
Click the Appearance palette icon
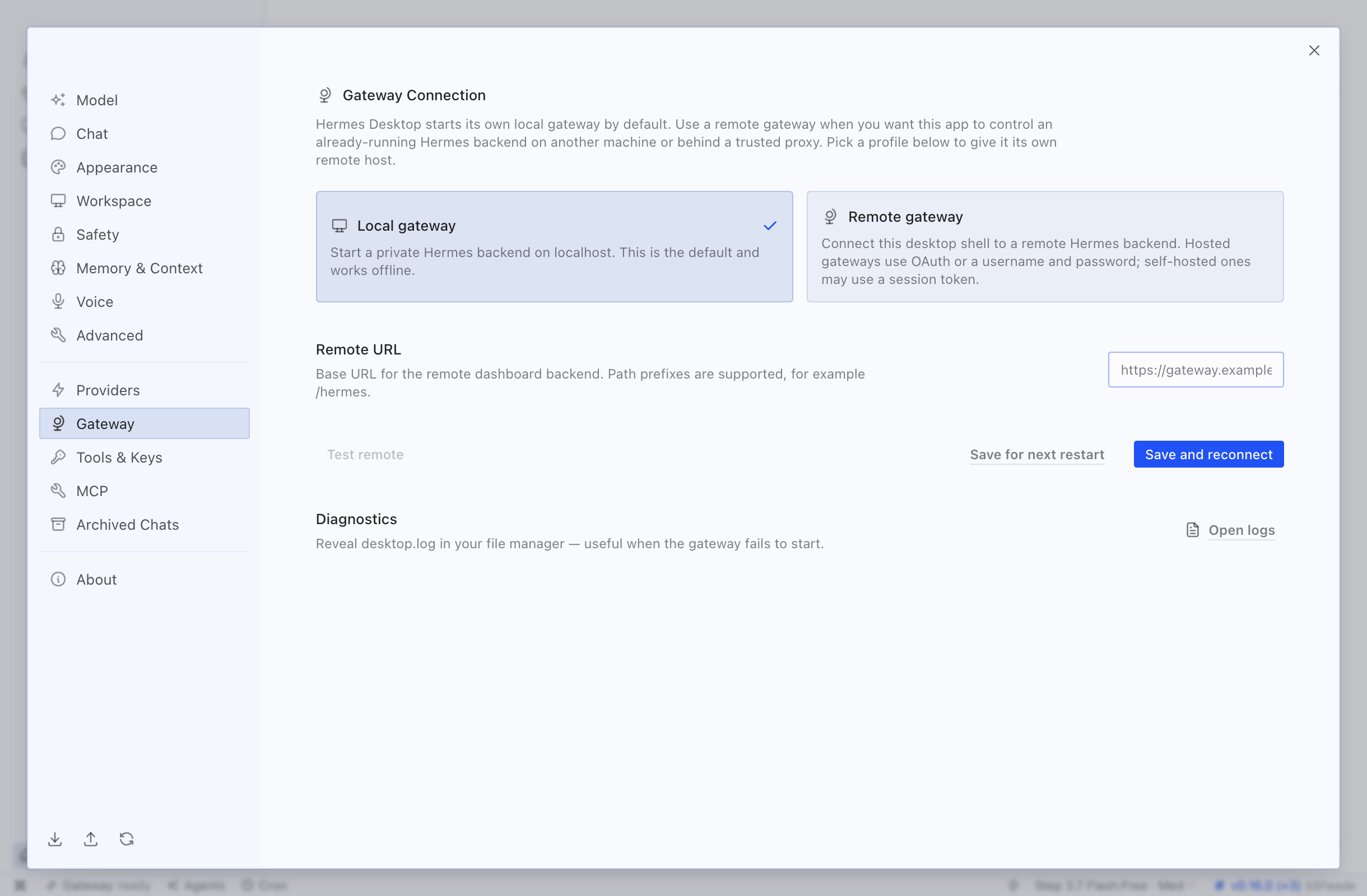point(58,167)
